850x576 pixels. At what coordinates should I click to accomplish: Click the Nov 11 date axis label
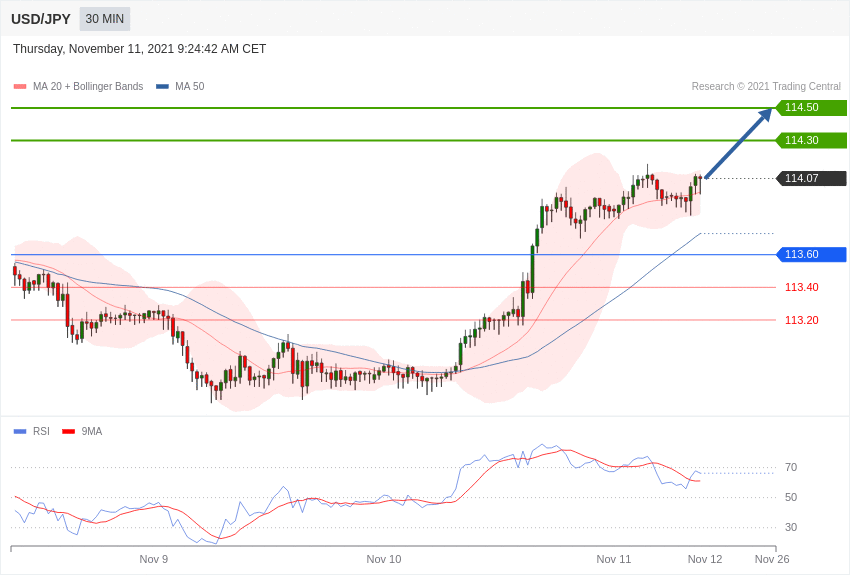(614, 559)
